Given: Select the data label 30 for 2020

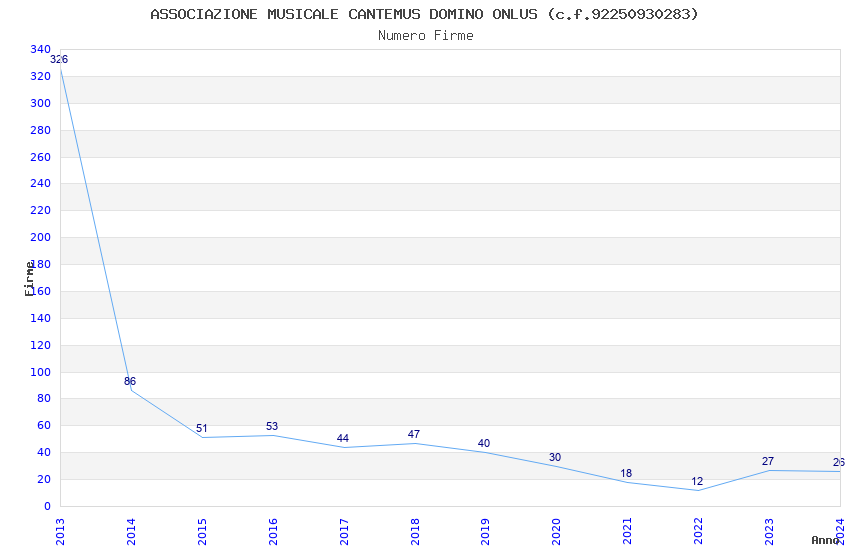Looking at the screenshot, I should click(555, 457).
